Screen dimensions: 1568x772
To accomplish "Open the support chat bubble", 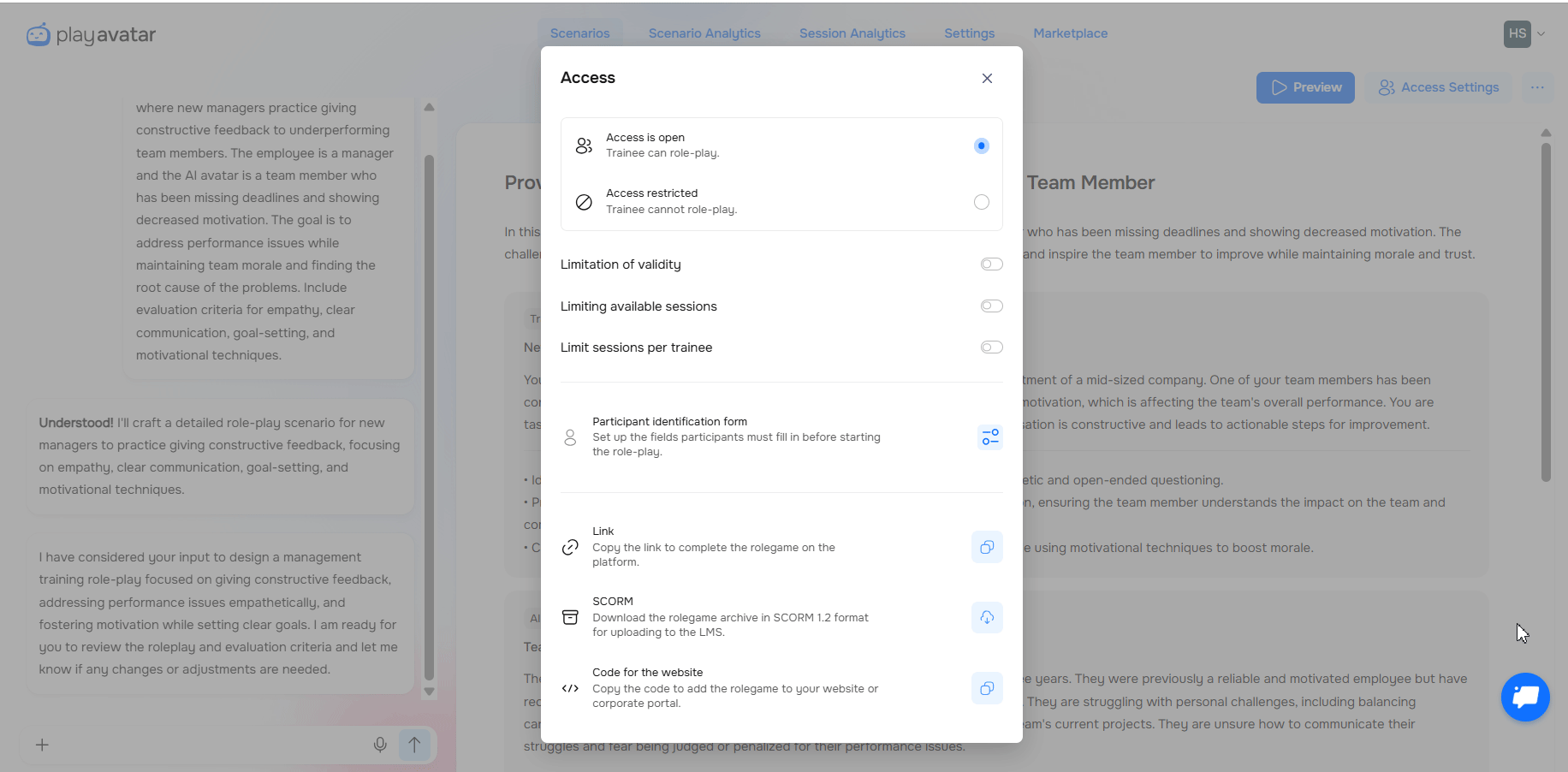I will point(1524,698).
